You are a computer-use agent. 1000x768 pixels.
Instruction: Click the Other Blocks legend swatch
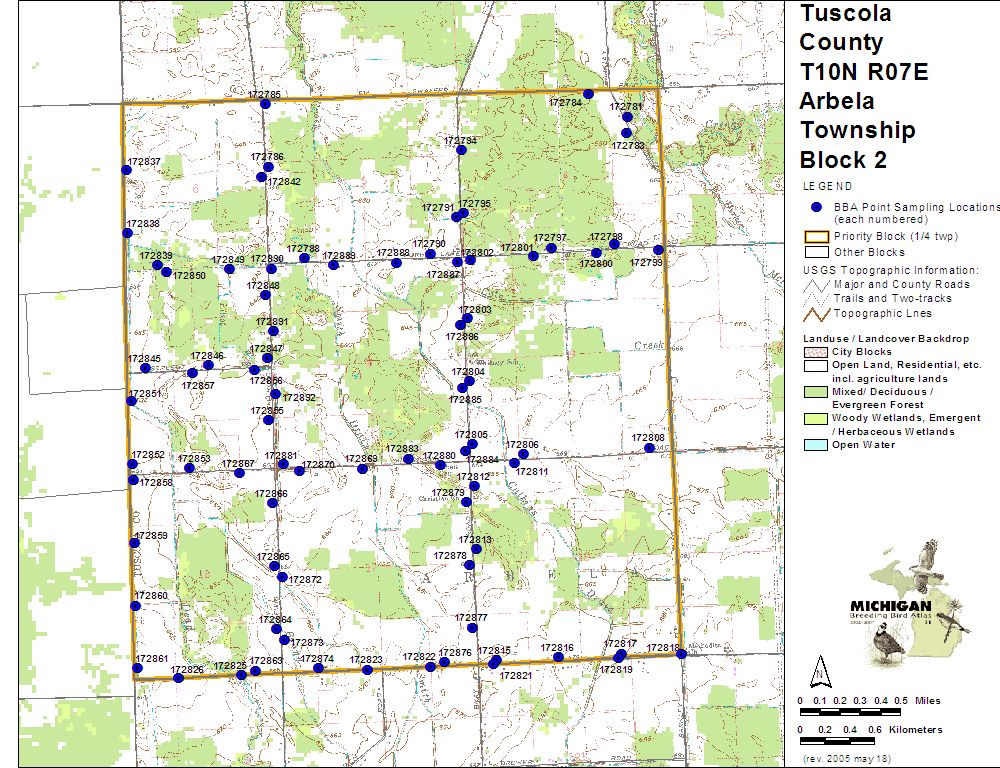[x=815, y=252]
